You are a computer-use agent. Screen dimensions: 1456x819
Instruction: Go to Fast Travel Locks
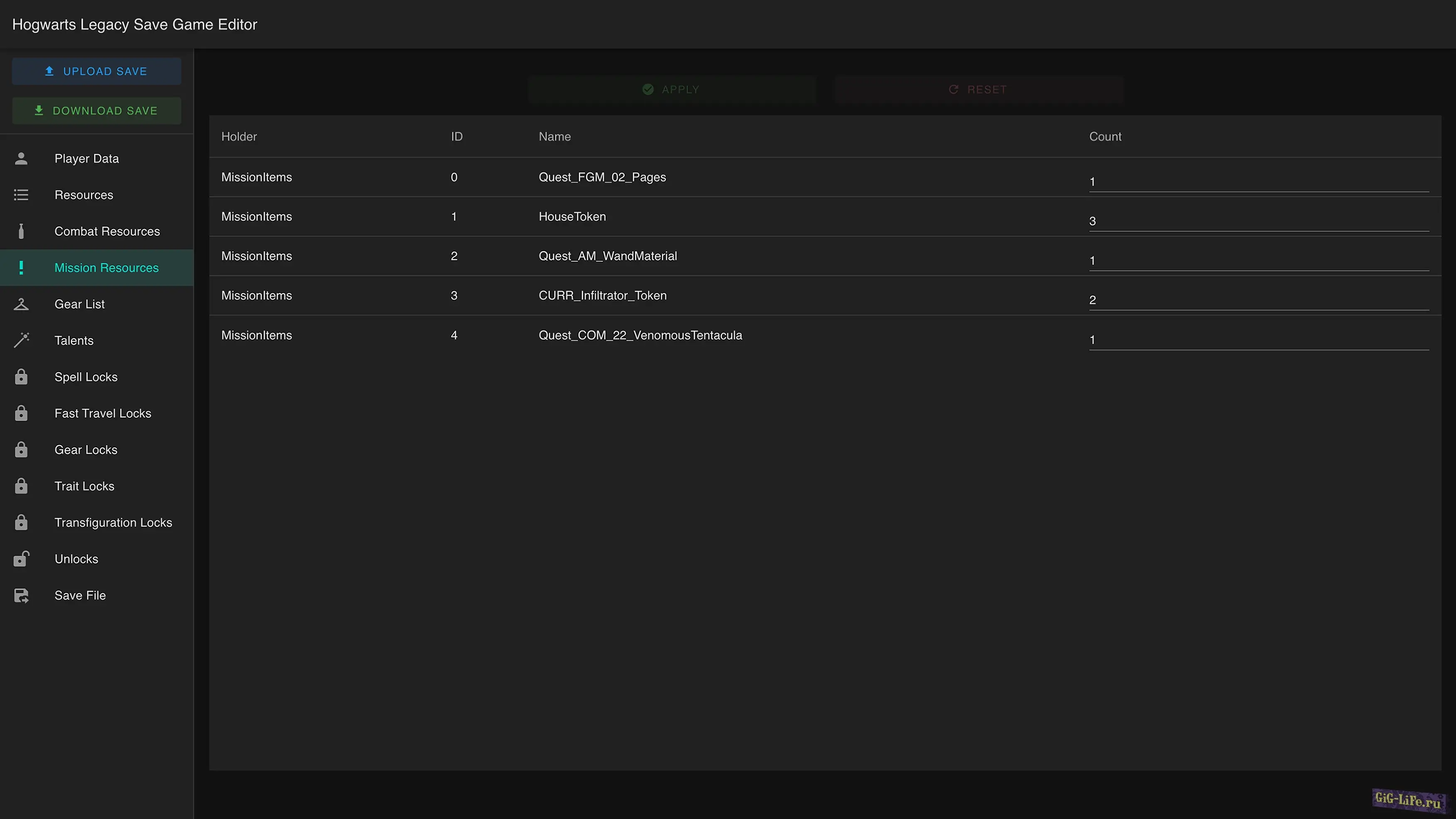[102, 414]
